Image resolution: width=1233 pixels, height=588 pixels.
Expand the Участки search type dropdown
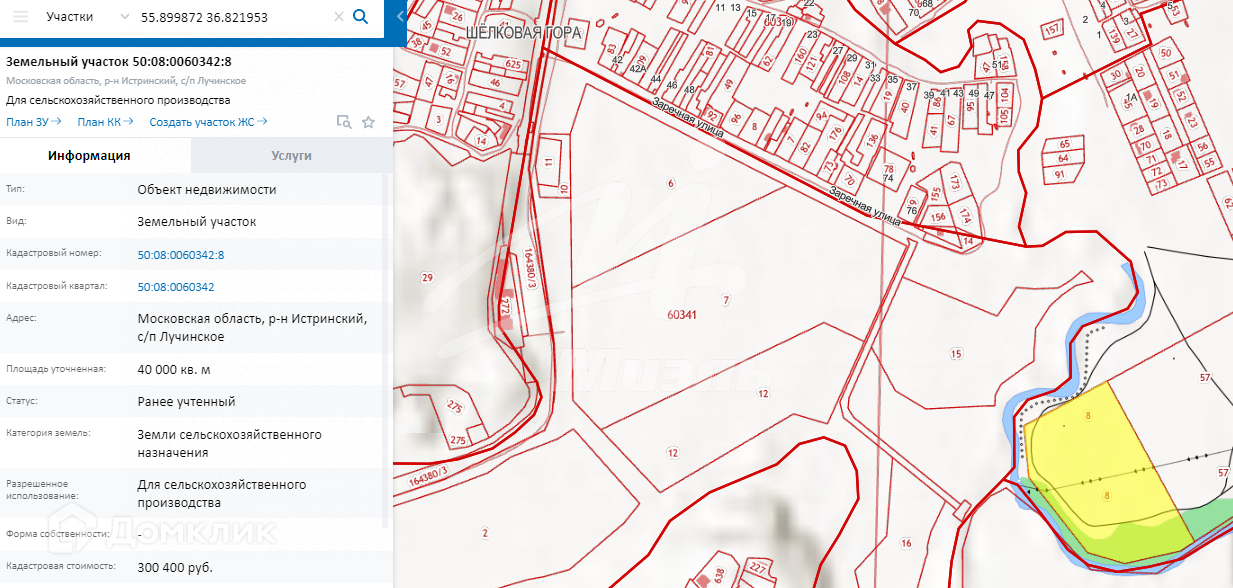[x=124, y=17]
